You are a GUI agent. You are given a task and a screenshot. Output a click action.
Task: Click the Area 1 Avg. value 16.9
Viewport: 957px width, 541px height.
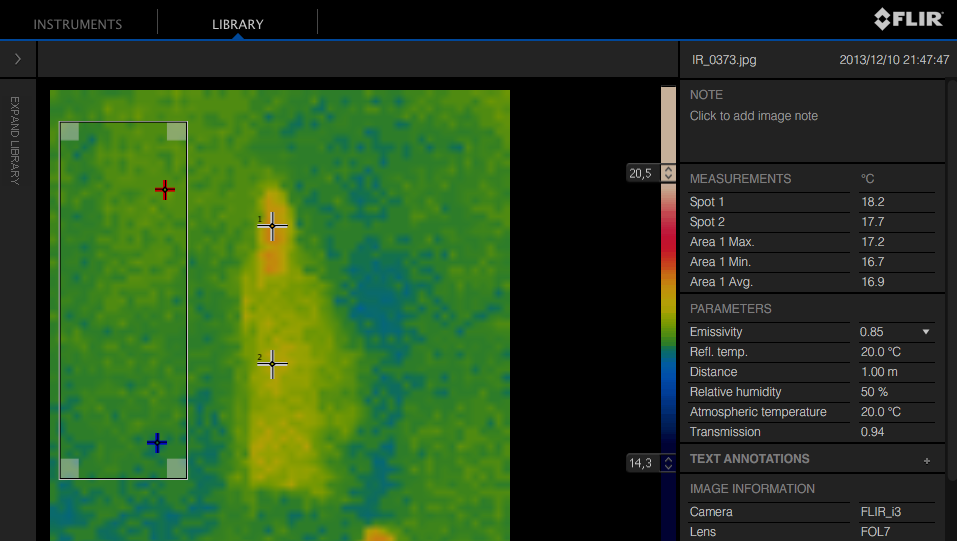tap(873, 282)
